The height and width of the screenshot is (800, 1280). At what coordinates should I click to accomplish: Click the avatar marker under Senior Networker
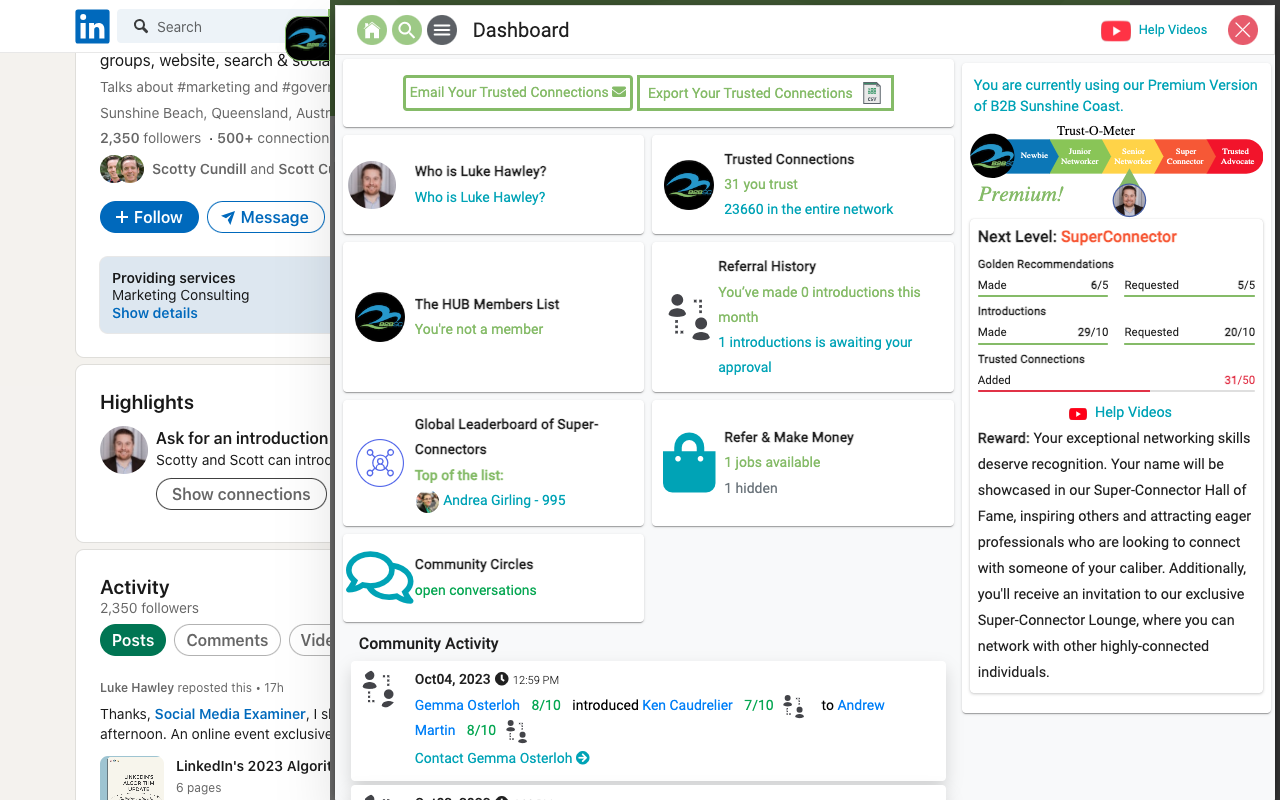[1129, 199]
